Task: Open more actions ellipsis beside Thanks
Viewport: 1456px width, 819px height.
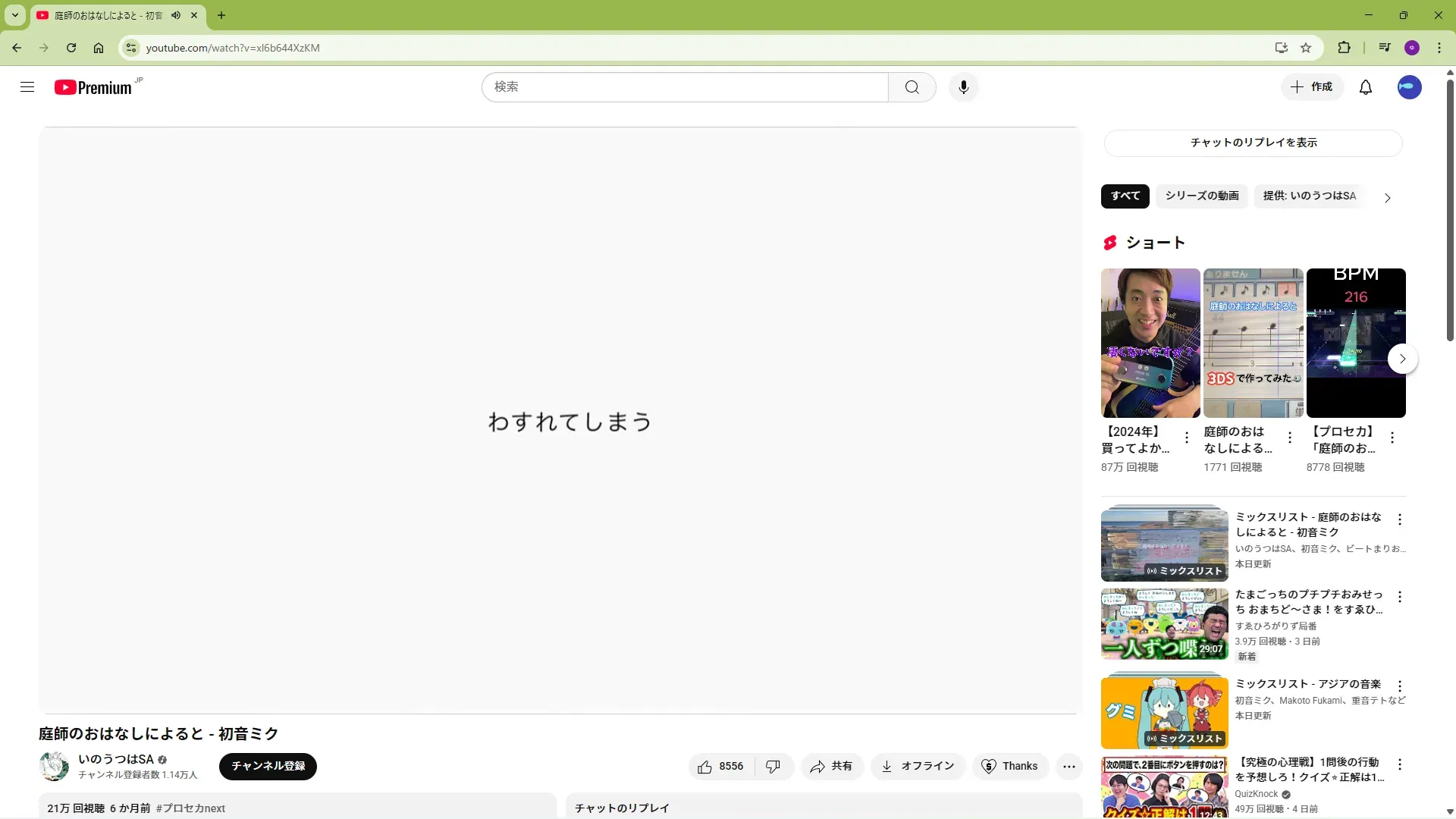Action: pos(1068,767)
